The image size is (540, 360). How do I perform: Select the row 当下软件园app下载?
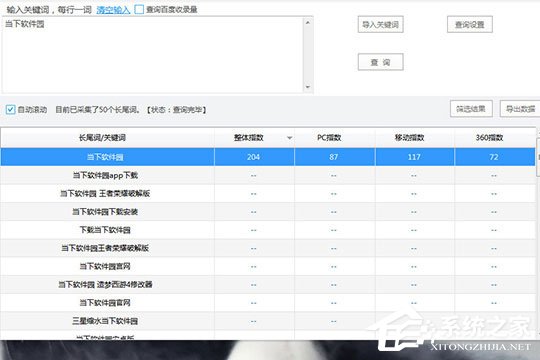pos(268,175)
